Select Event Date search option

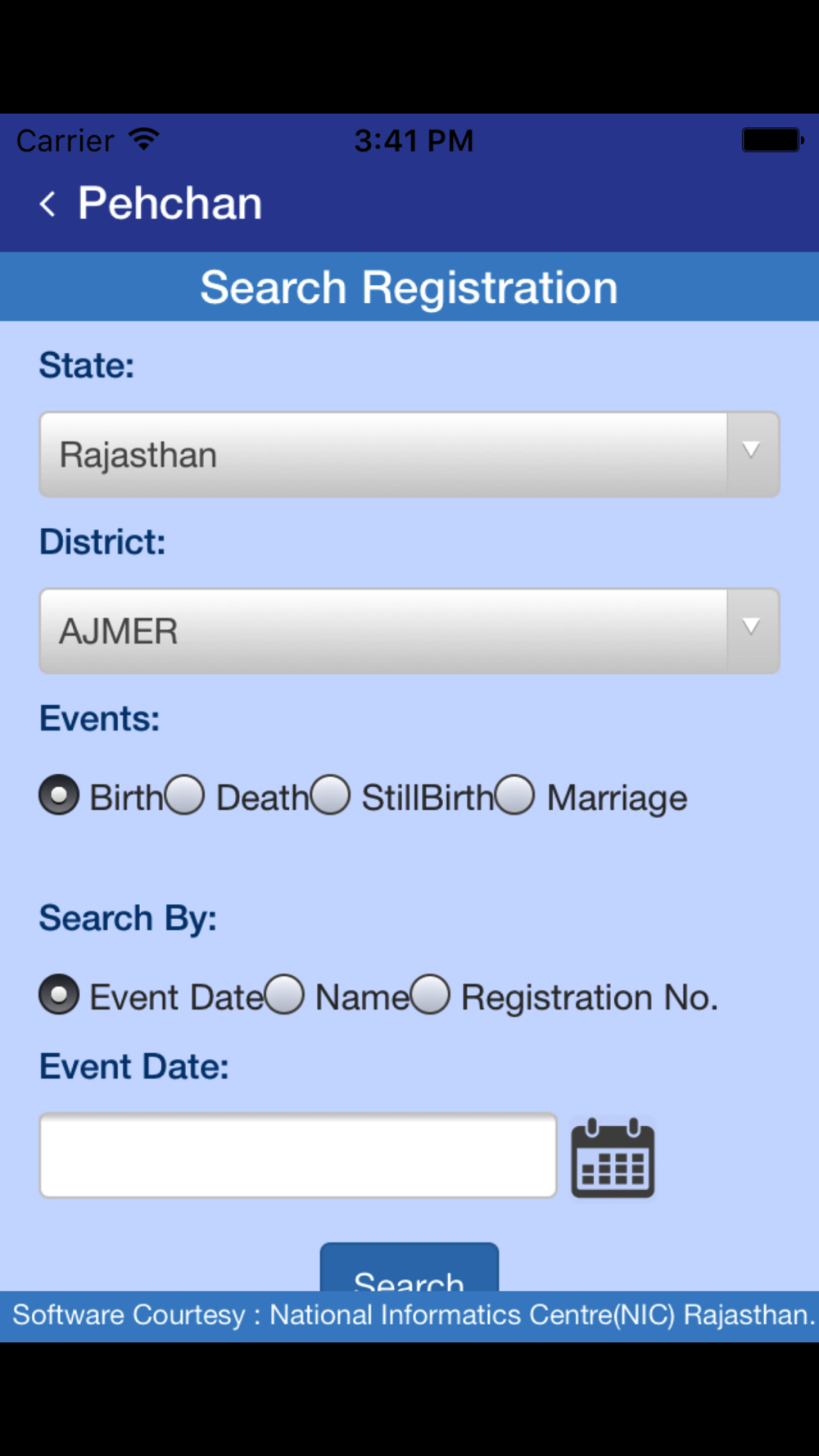(x=59, y=995)
